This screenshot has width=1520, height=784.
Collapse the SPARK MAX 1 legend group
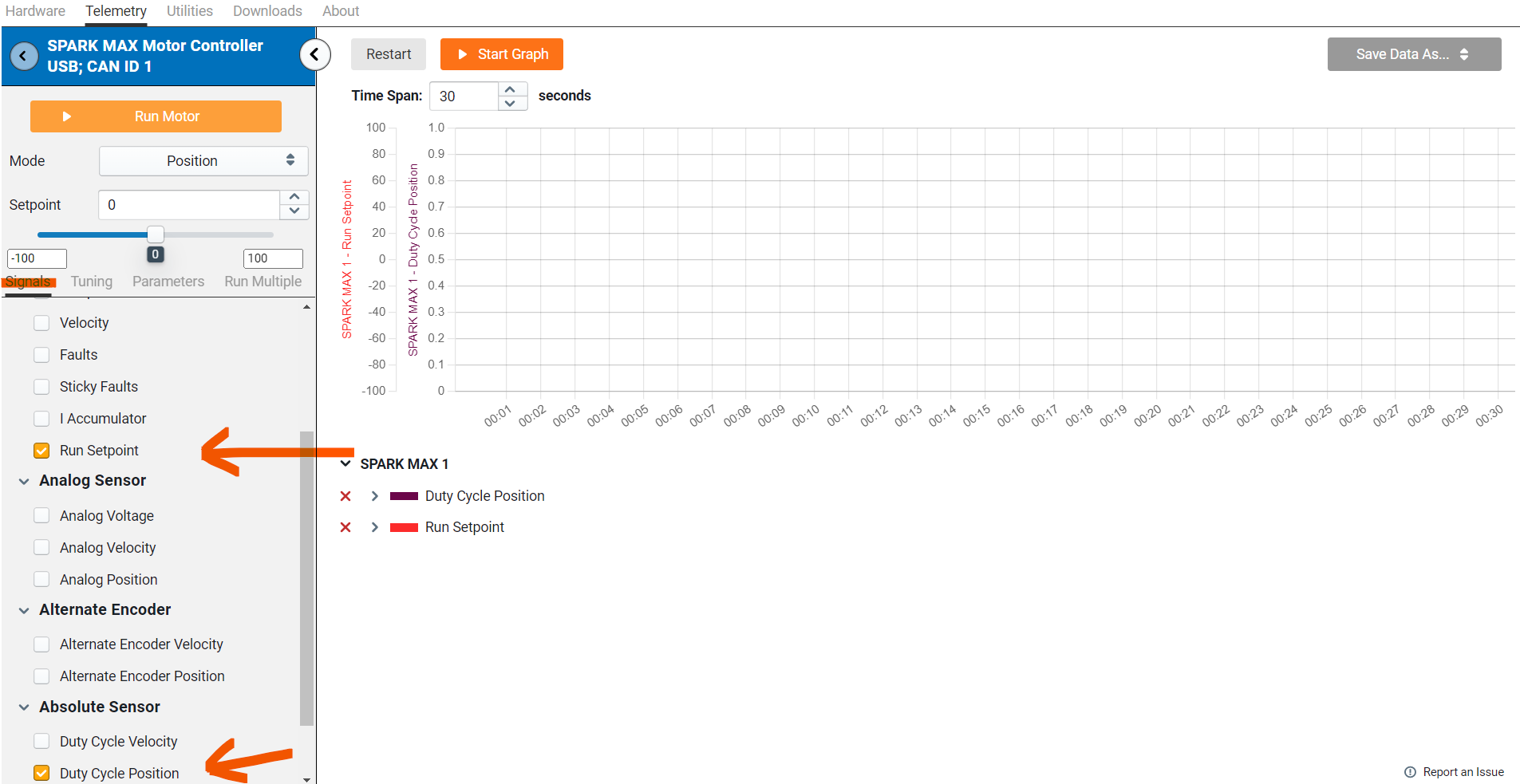click(x=345, y=463)
